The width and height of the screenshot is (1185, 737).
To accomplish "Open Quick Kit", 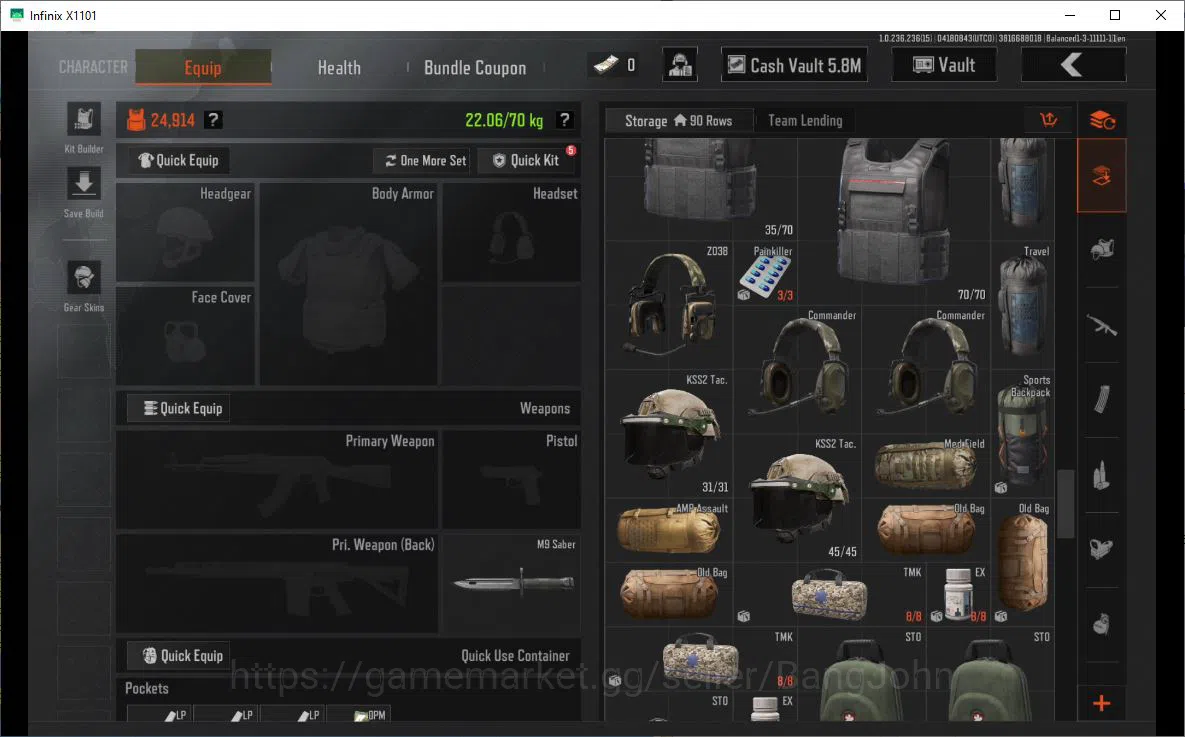I will click(527, 160).
